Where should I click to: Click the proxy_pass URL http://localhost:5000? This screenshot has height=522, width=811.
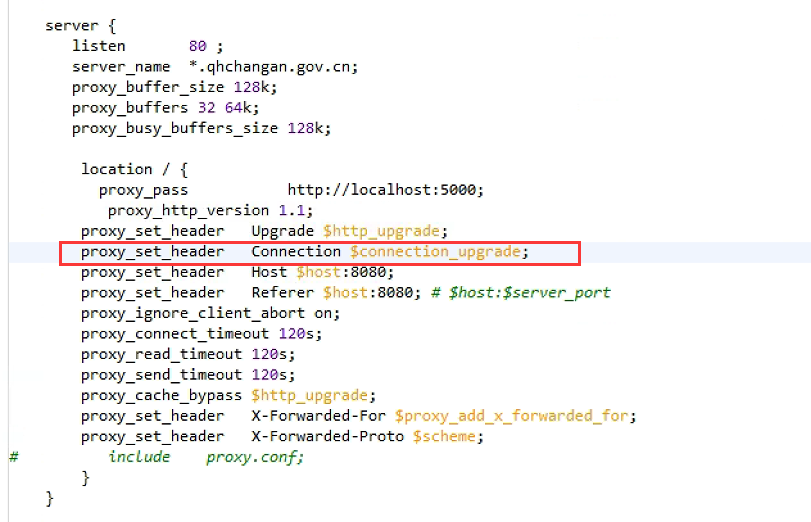click(x=385, y=190)
